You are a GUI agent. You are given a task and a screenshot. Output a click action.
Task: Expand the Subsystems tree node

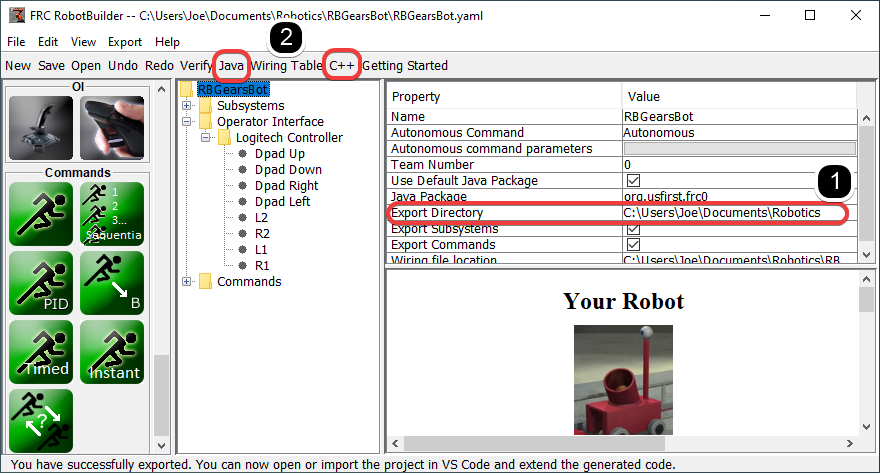[186, 105]
